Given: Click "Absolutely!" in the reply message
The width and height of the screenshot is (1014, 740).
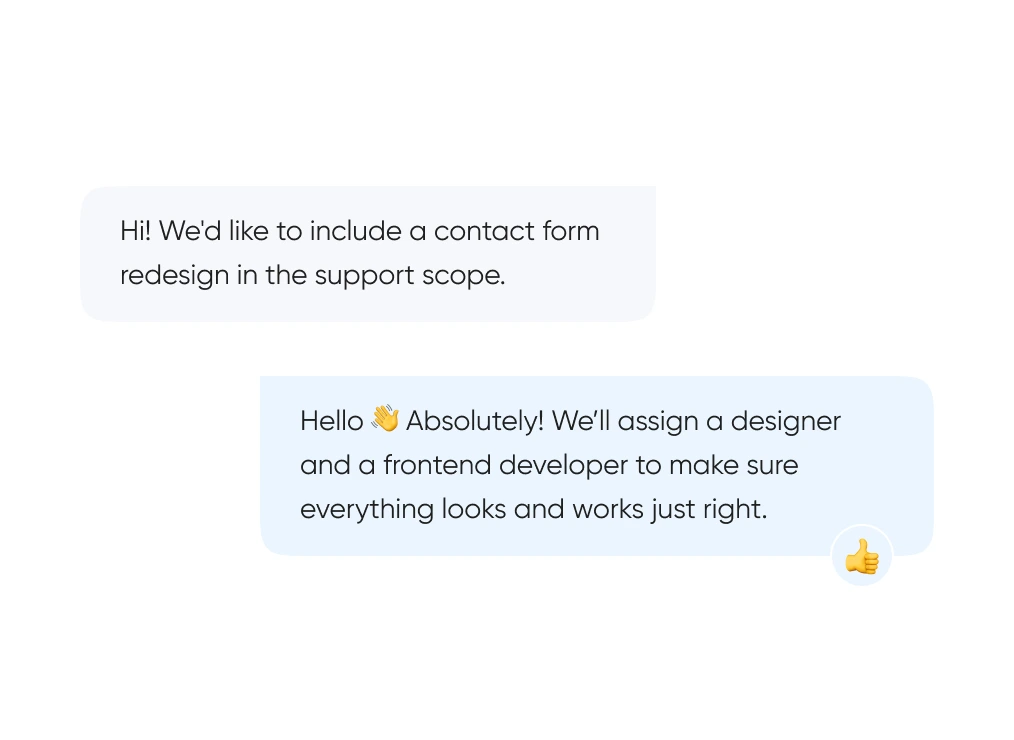Looking at the screenshot, I should [x=475, y=421].
